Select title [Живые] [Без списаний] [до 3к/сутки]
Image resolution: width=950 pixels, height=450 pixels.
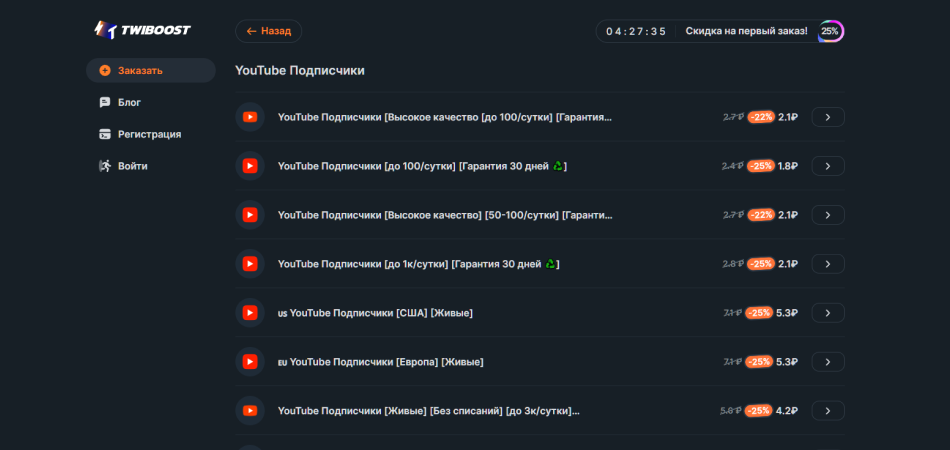(x=428, y=411)
